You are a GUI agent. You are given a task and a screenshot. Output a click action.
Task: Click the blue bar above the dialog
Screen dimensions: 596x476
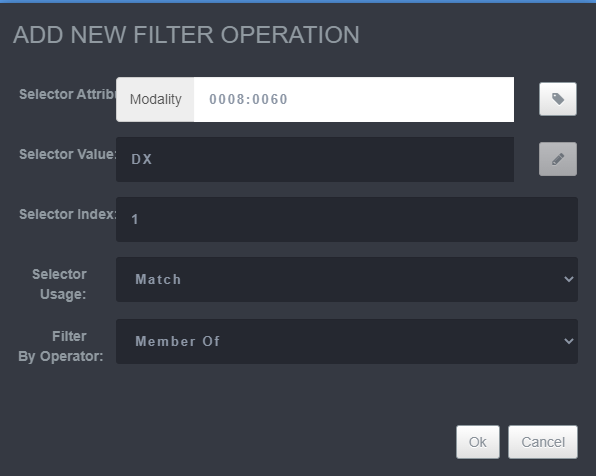click(x=298, y=2)
